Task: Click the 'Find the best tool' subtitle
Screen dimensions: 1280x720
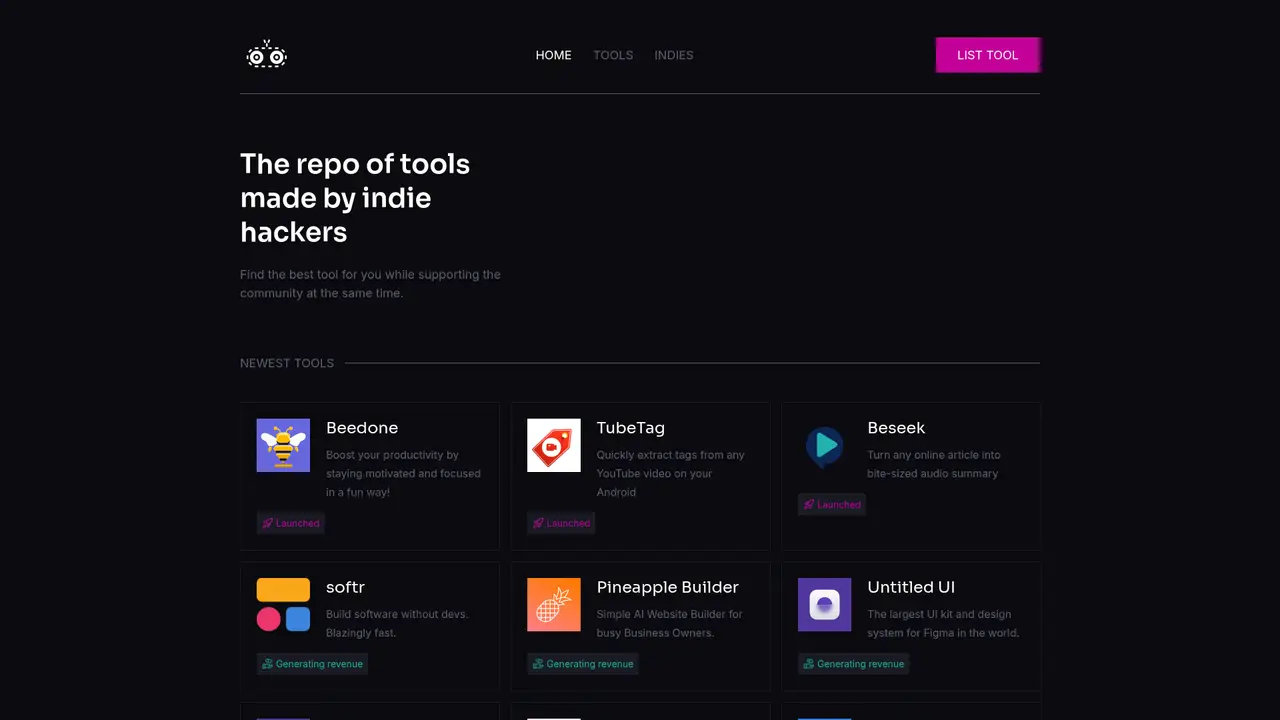Action: pyautogui.click(x=370, y=284)
